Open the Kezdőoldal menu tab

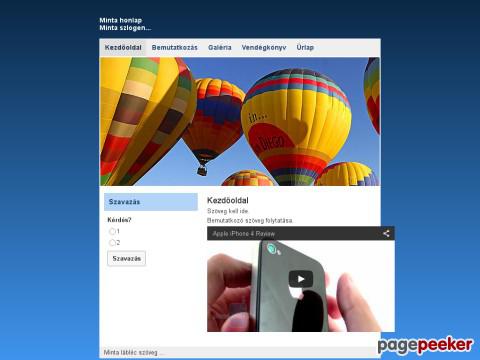pyautogui.click(x=123, y=47)
